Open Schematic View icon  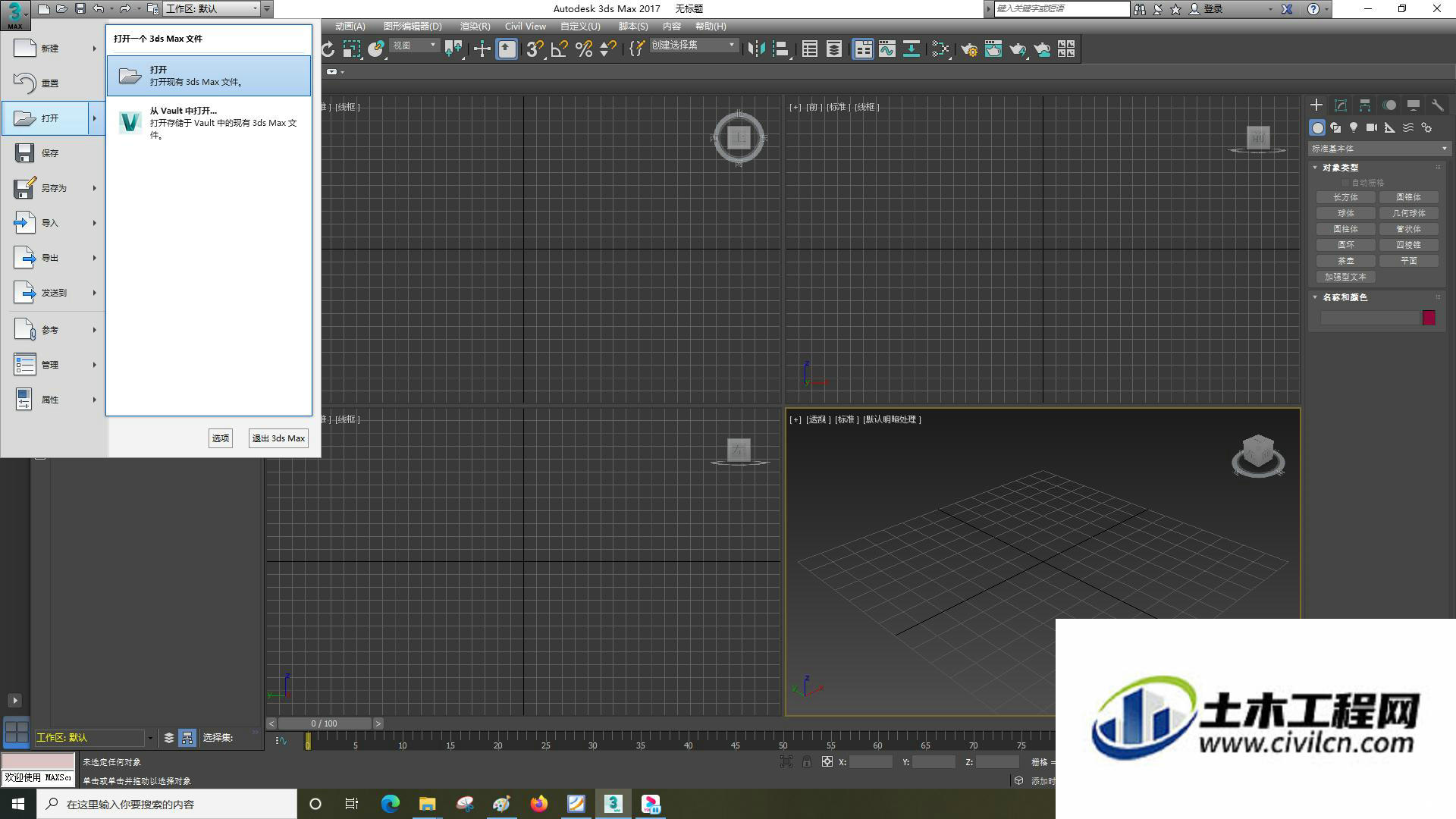pos(912,49)
